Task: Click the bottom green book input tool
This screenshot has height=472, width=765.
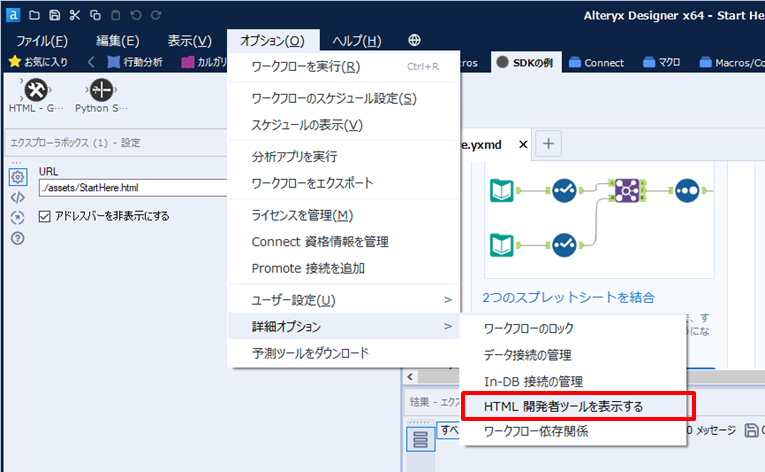Action: click(502, 245)
